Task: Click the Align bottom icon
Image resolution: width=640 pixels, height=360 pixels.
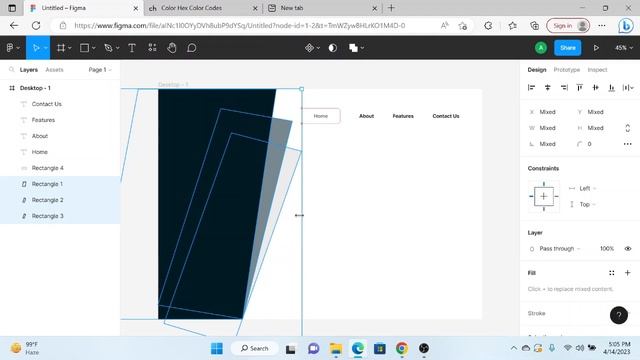Action: 611,87
